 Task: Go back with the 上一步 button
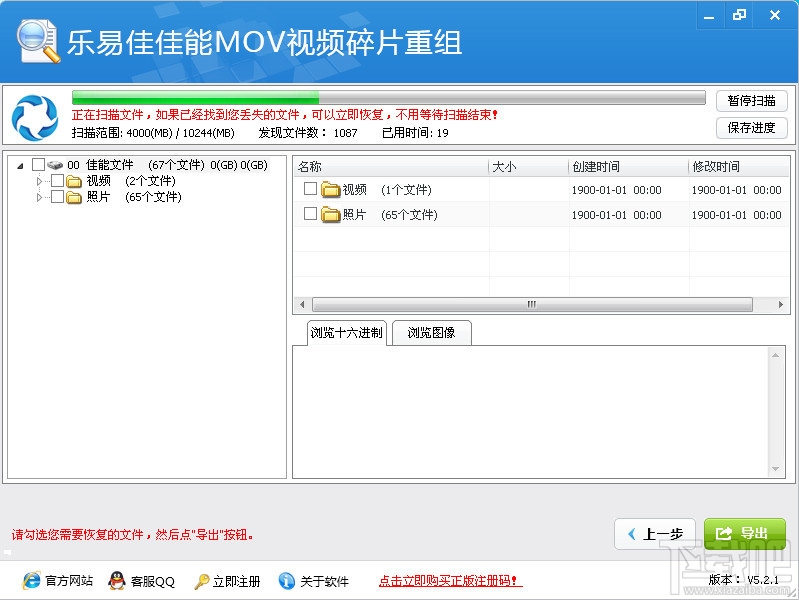coord(655,534)
